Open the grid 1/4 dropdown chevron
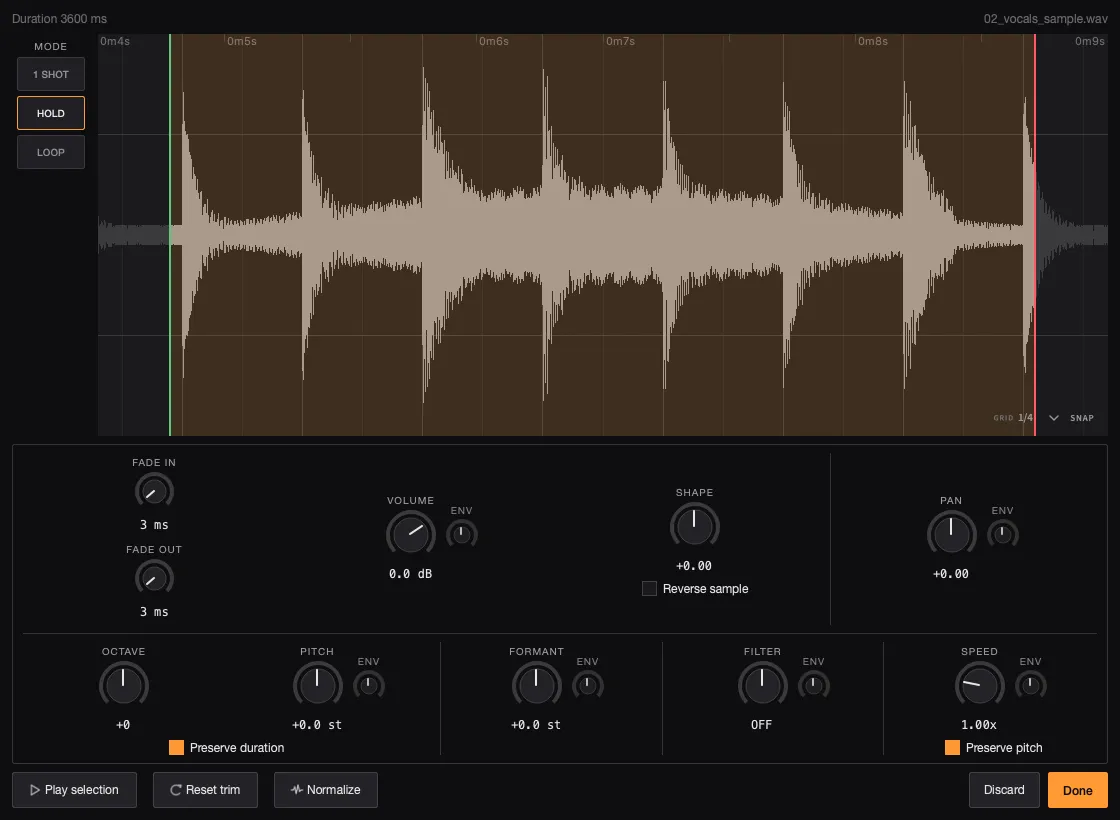Image resolution: width=1120 pixels, height=820 pixels. [x=1054, y=418]
